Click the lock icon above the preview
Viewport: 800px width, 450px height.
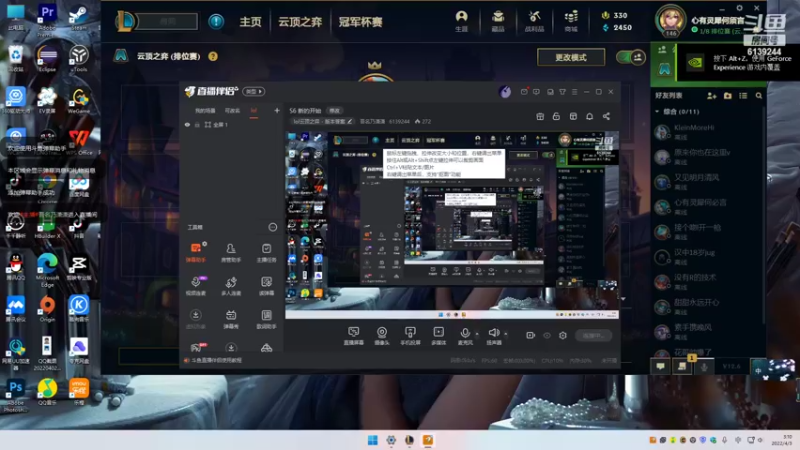(556, 116)
